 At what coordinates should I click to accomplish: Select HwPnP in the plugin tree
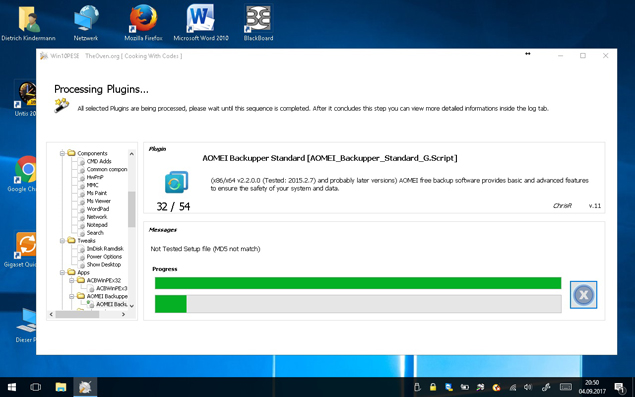[95, 177]
